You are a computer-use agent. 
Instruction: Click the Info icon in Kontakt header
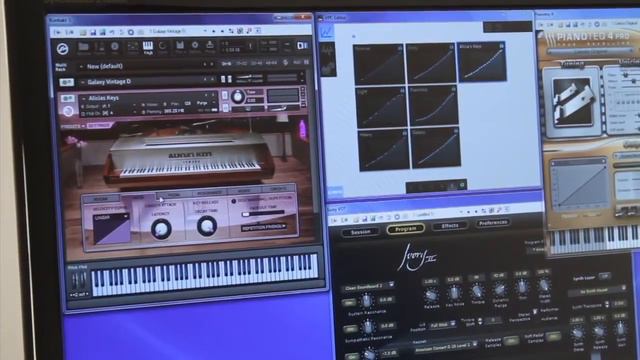tap(115, 47)
